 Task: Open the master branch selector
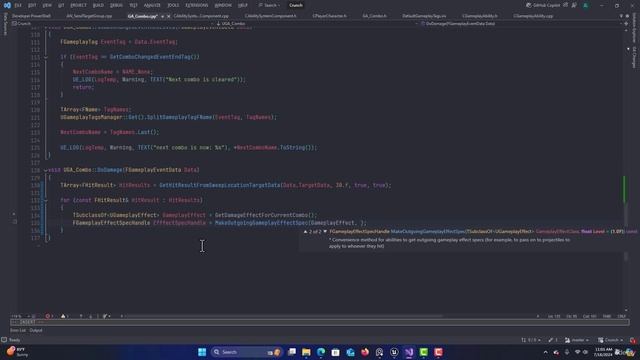(577, 340)
